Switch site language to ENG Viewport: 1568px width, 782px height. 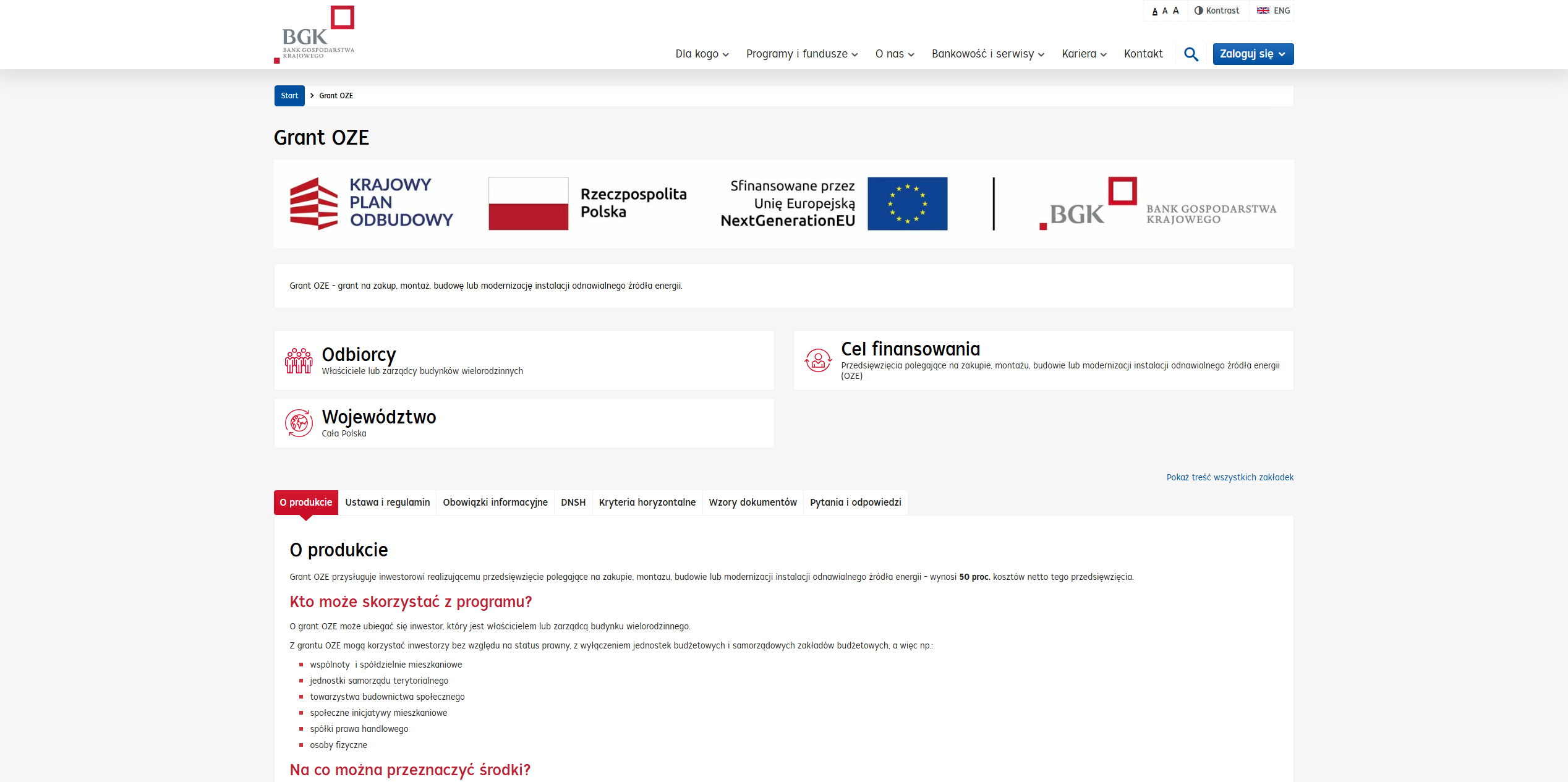coord(1281,10)
